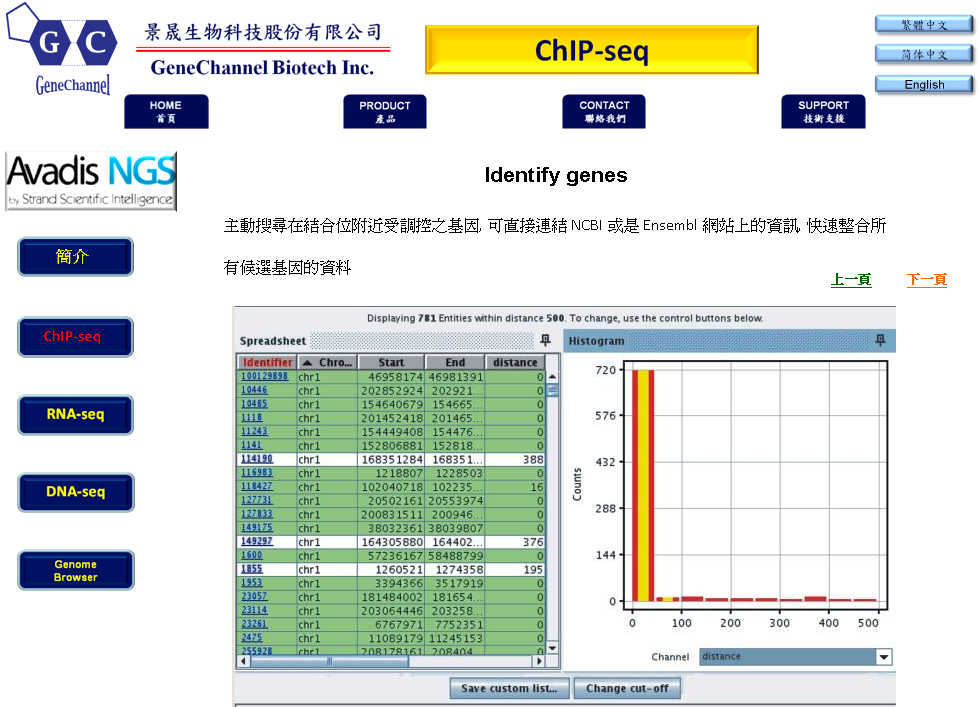980x707 pixels.
Task: Click the Histogram panel pin icon
Action: click(880, 341)
